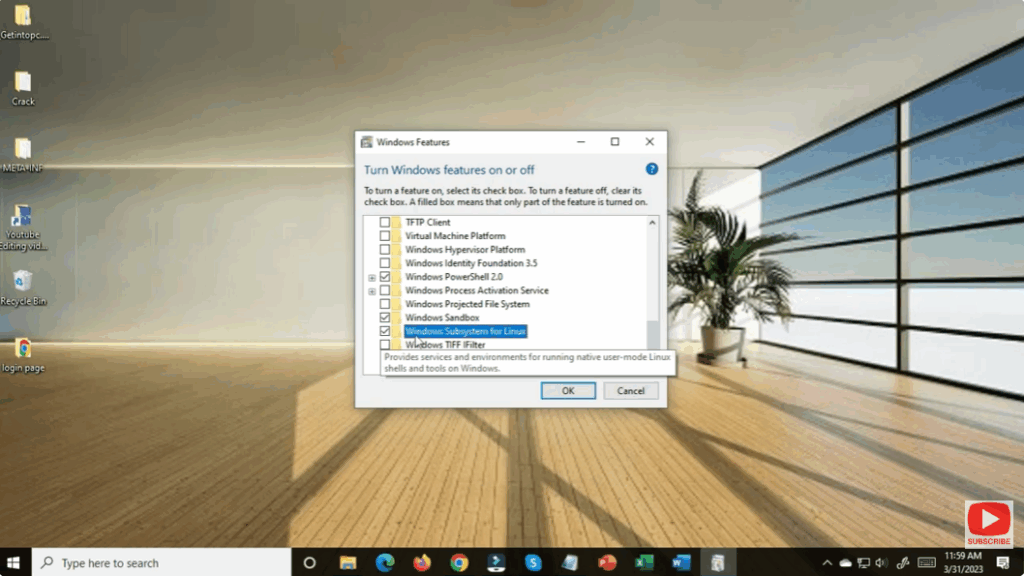Uncheck the Windows Sandbox feature
1024x576 pixels.
point(385,317)
